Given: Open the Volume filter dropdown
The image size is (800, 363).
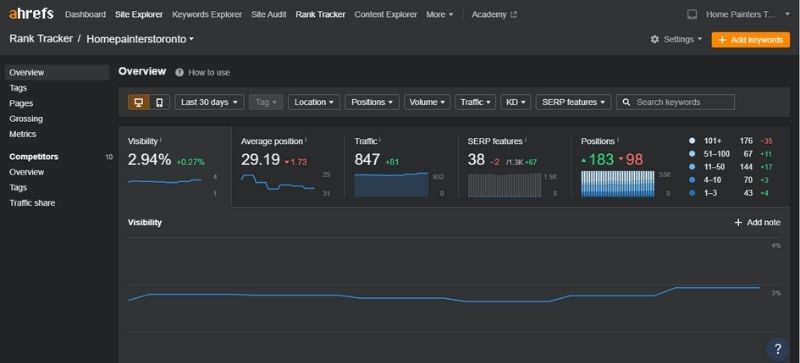Looking at the screenshot, I should tap(427, 102).
